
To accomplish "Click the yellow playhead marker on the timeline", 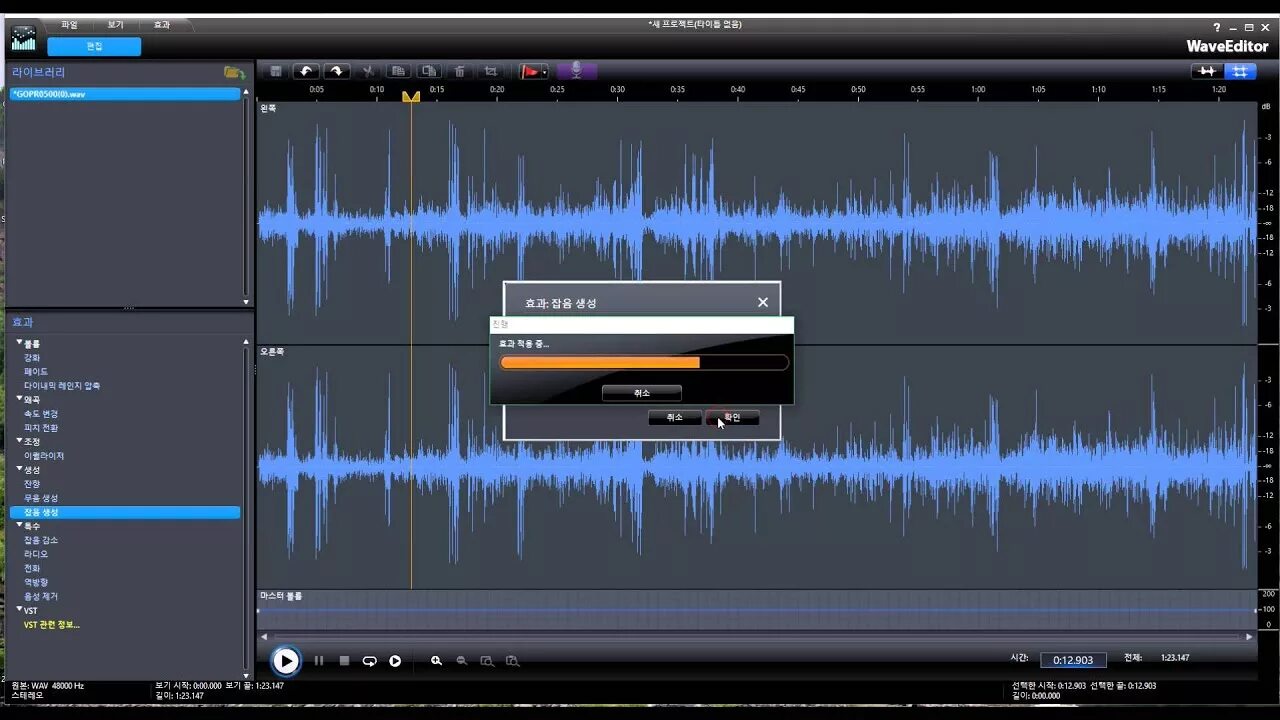I will coord(411,96).
